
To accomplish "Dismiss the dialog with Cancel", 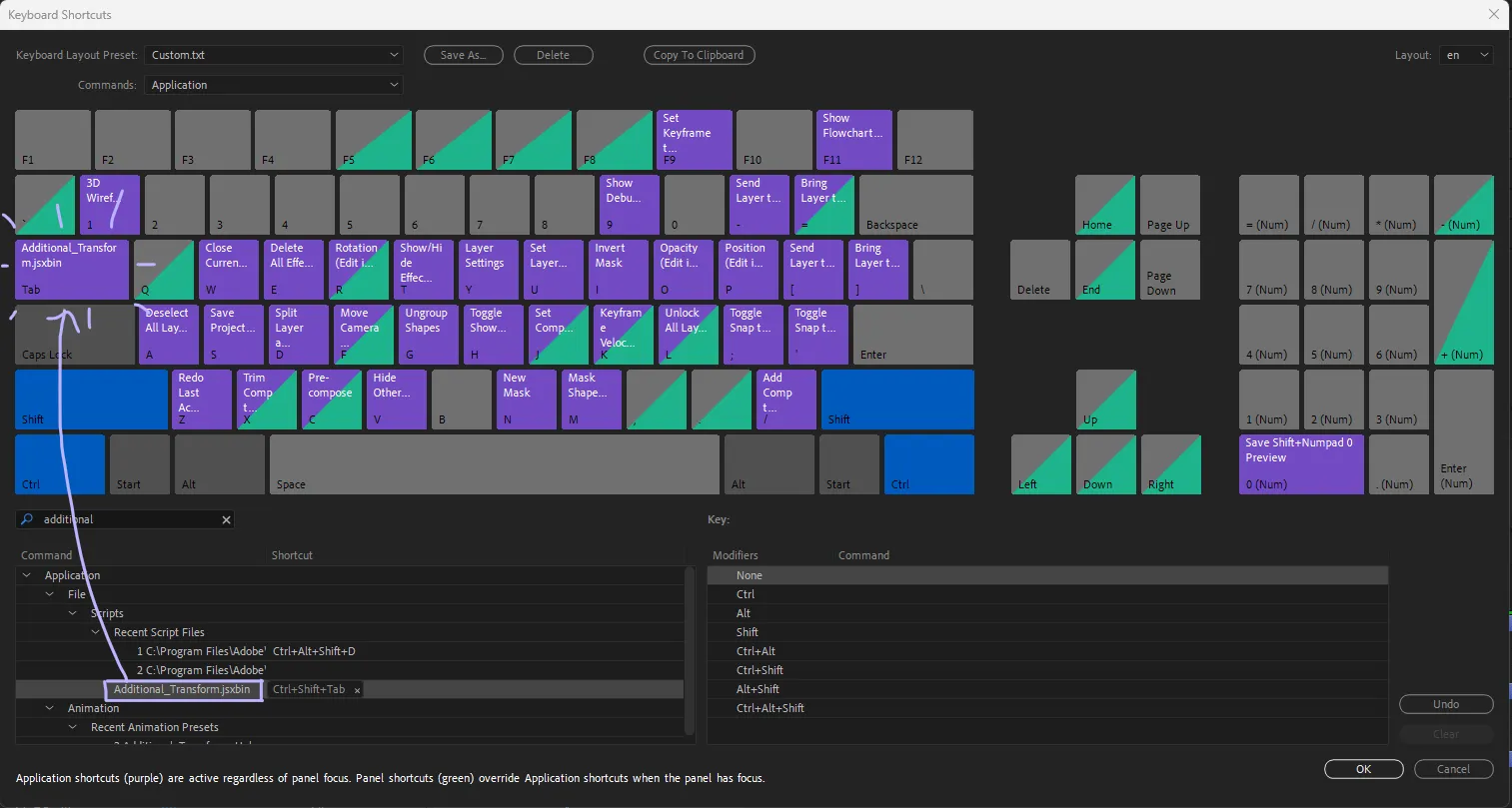I will 1453,769.
